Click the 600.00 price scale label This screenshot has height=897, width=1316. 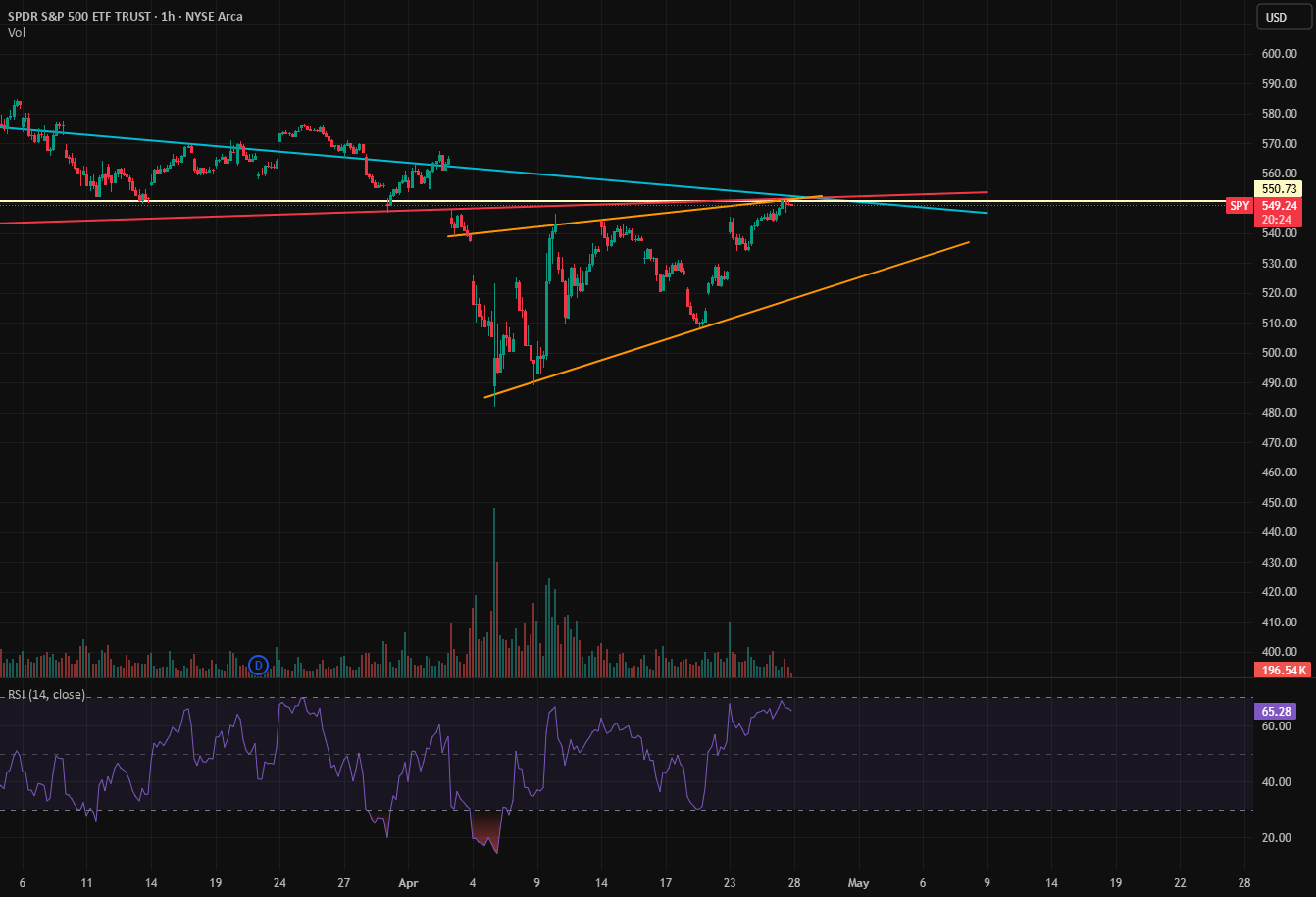[1280, 54]
